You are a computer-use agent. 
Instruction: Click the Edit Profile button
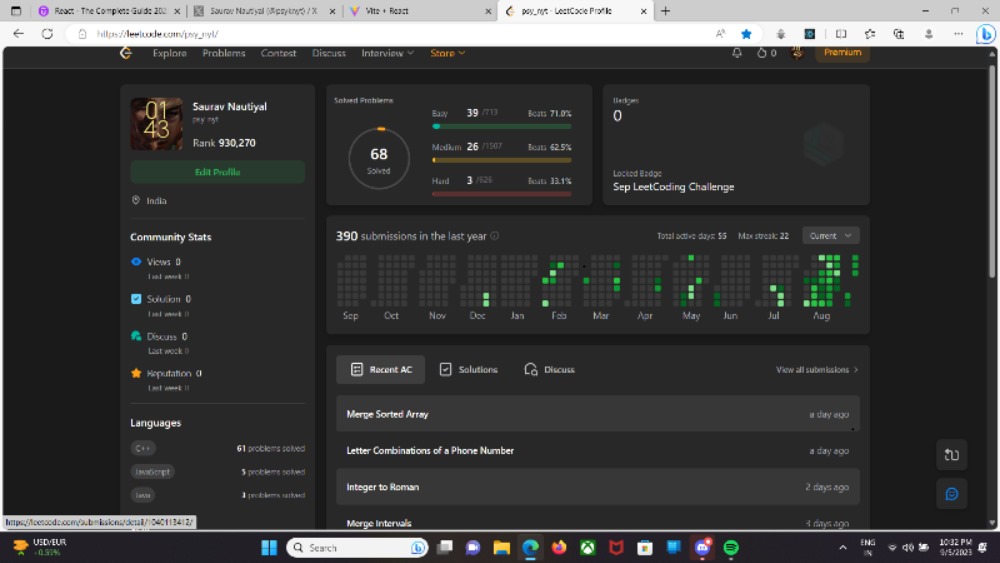coord(217,172)
